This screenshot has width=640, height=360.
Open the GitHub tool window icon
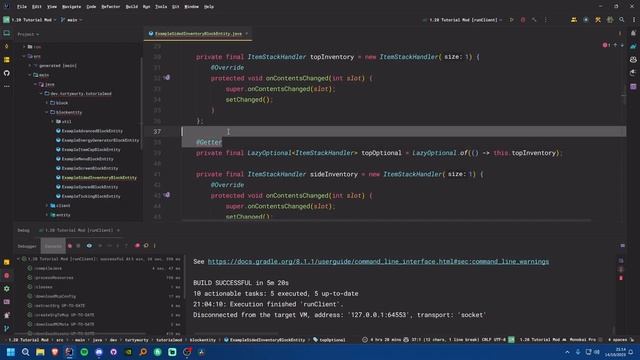(x=7, y=73)
